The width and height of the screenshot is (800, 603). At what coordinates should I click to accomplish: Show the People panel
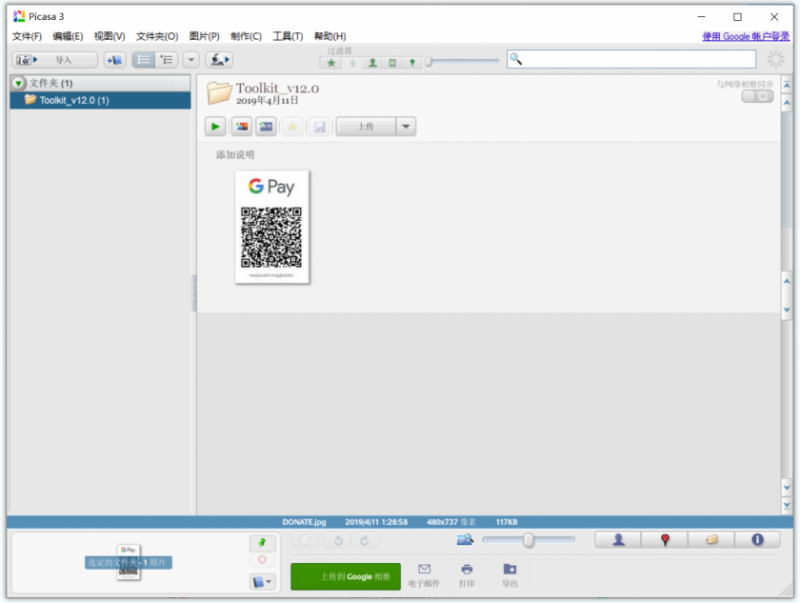(x=618, y=540)
